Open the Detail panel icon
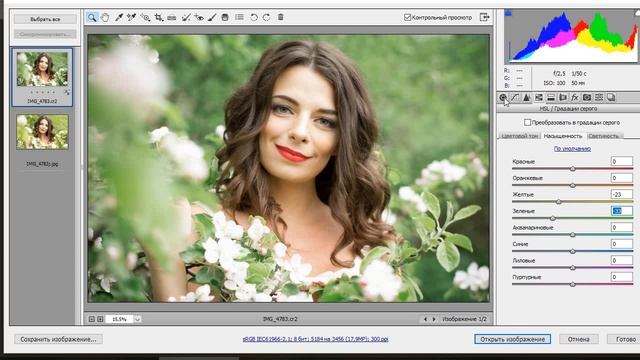This screenshot has height=360, width=640. tap(527, 97)
